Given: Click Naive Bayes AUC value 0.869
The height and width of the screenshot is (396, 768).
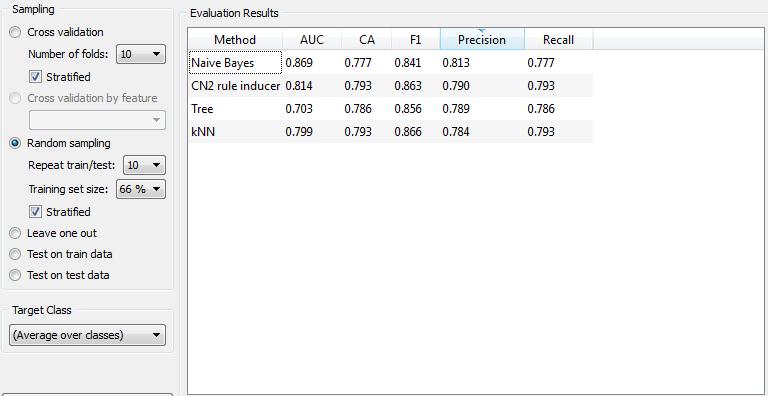Looking at the screenshot, I should 299,63.
